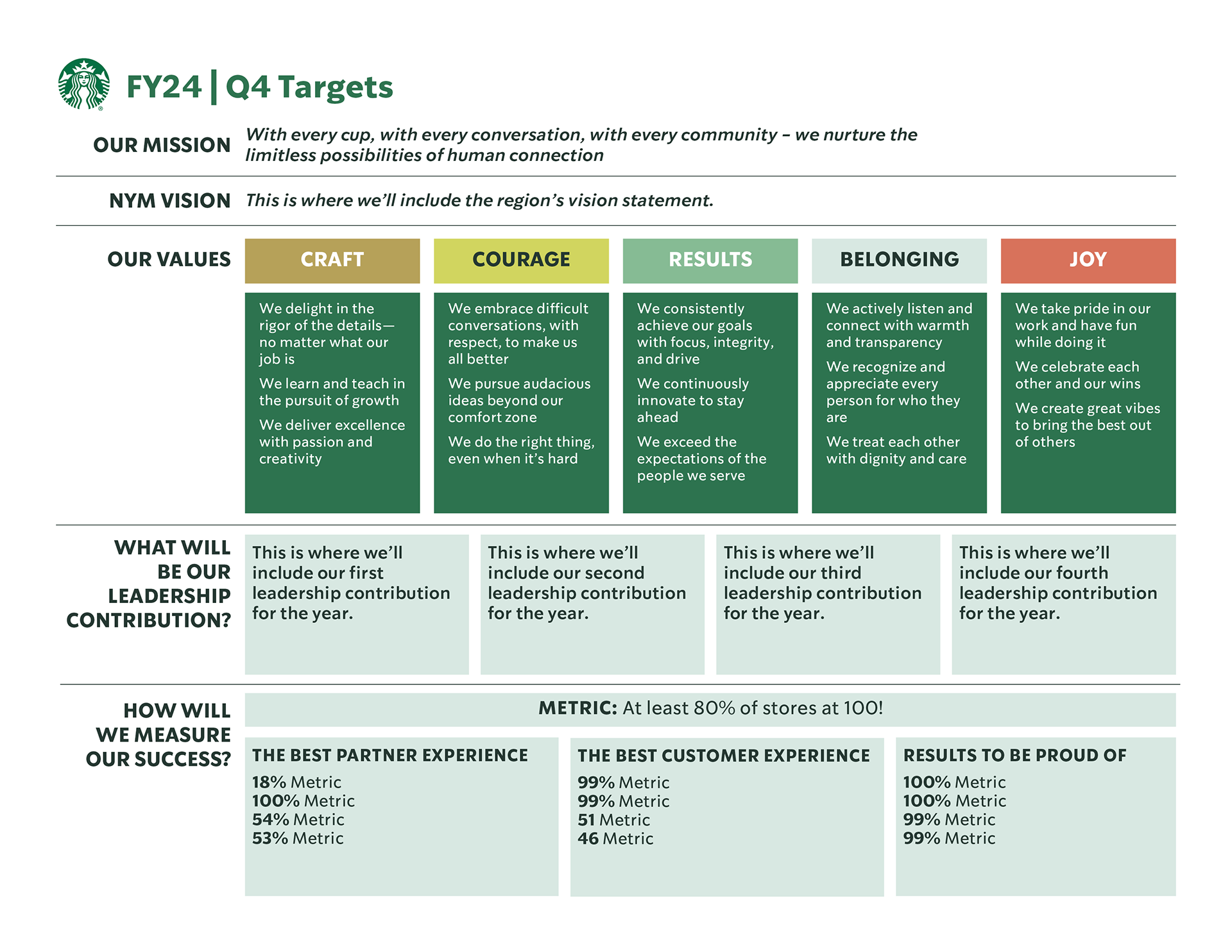
Task: Click the Starbucks siren logo
Action: (83, 84)
